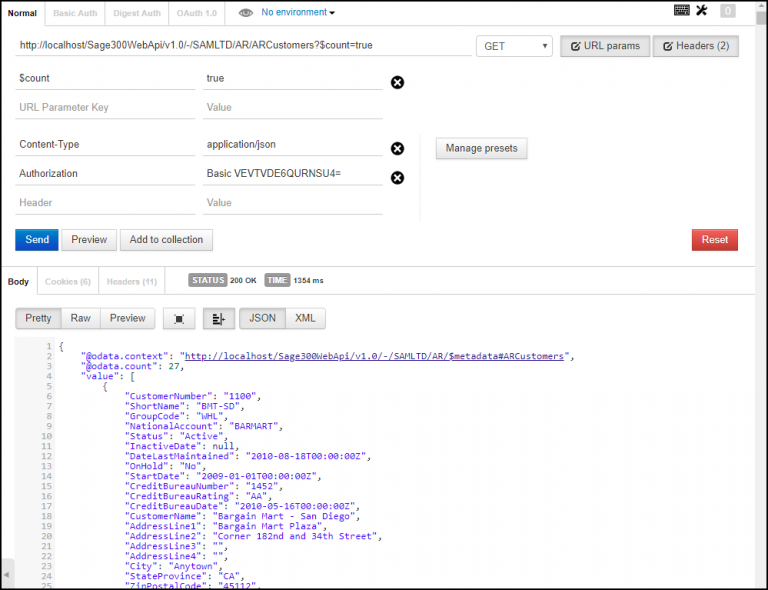The width and height of the screenshot is (768, 590).
Task: Open settings wrench icon
Action: pos(702,10)
